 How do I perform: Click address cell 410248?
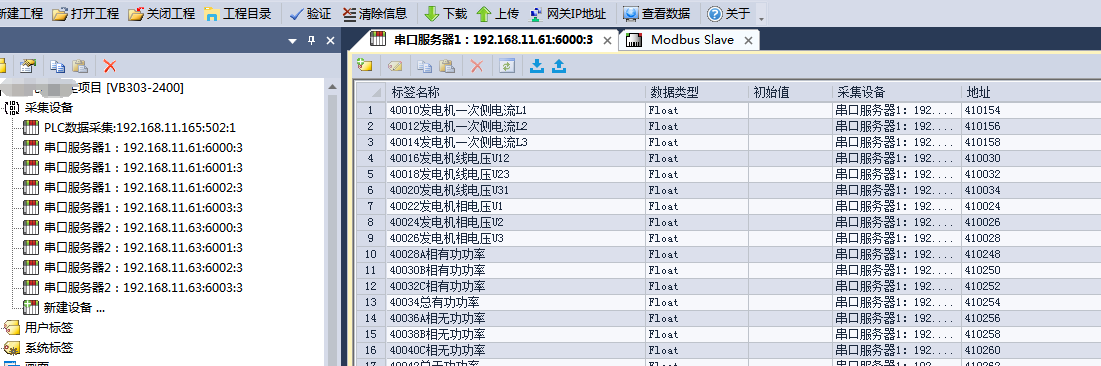tap(982, 254)
